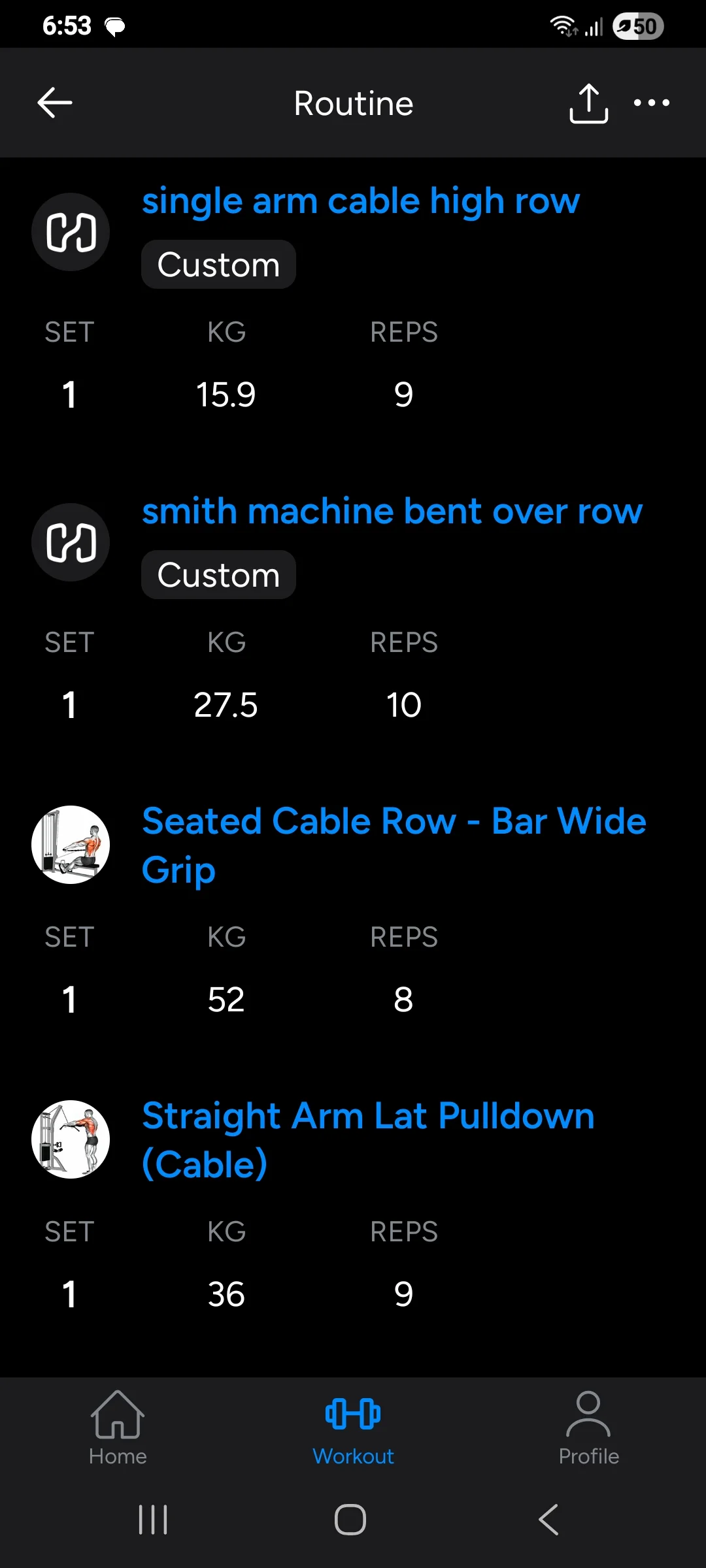Tap the single arm cable high row icon
This screenshot has width=706, height=1568.
(71, 232)
